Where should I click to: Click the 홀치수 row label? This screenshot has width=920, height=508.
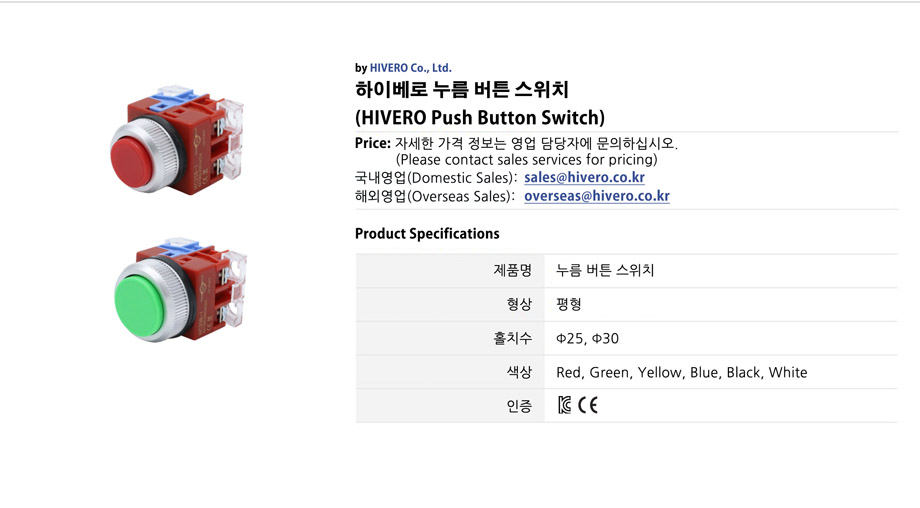512,338
